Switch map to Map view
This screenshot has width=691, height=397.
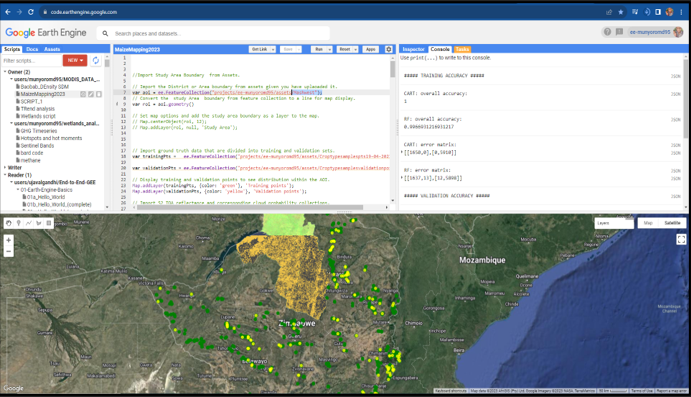pos(648,223)
